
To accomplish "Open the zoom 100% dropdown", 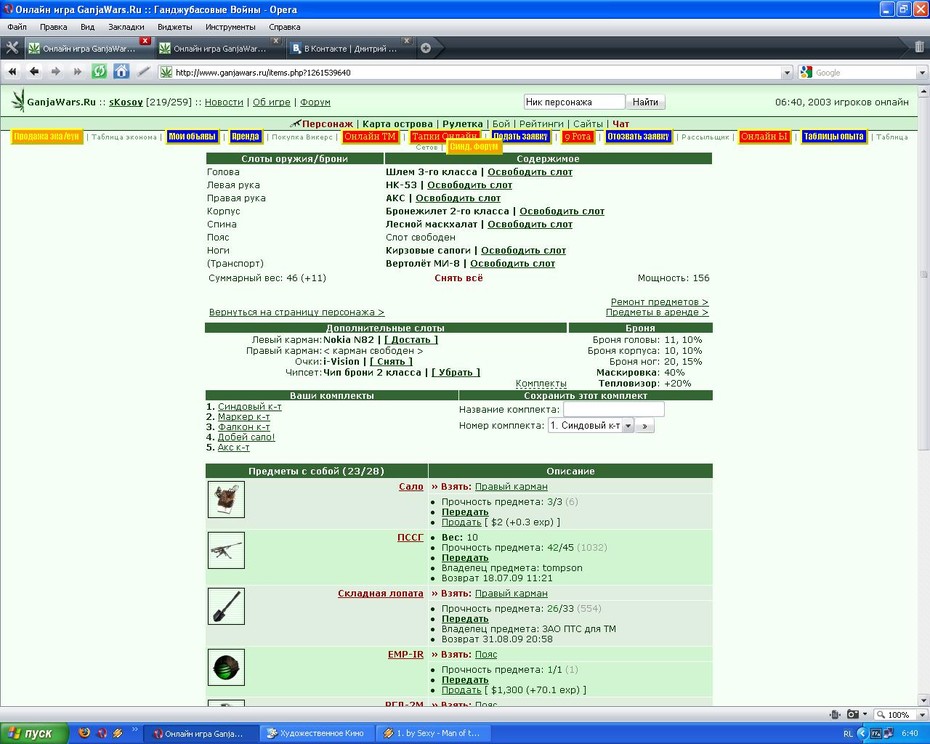I will 922,714.
